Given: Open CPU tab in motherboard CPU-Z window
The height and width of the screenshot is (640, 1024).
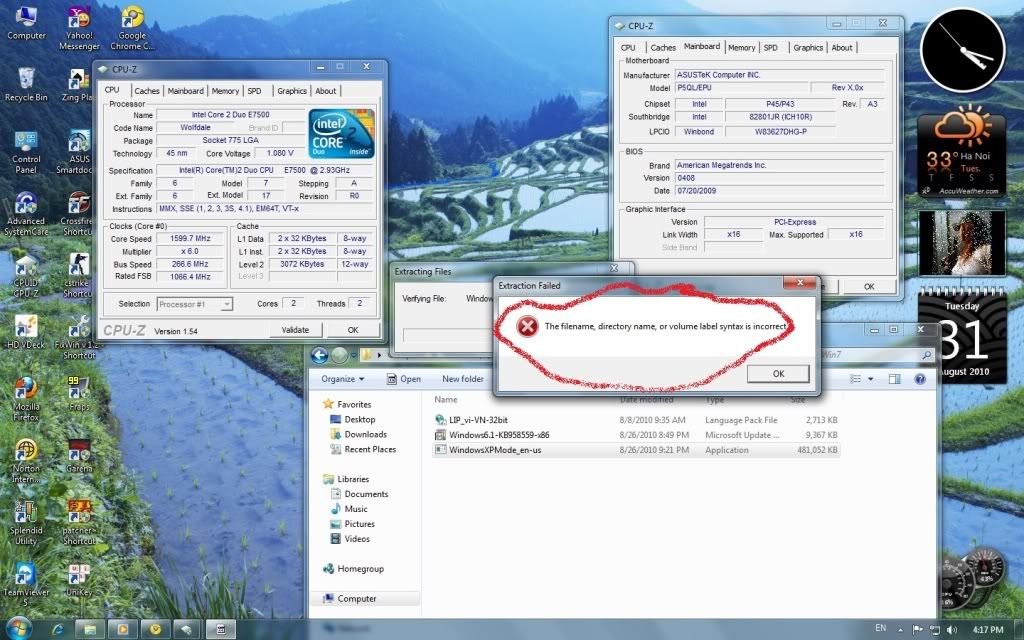Looking at the screenshot, I should 628,48.
